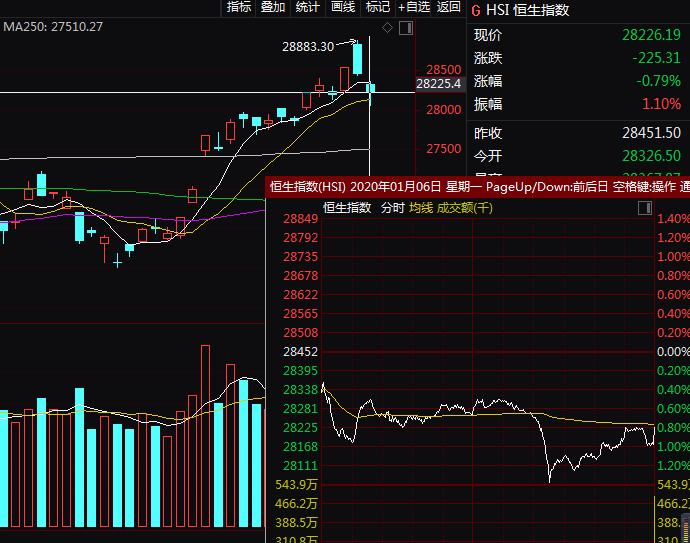Click the 28225.4 crosshair price tag
This screenshot has height=543, width=690.
[438, 84]
